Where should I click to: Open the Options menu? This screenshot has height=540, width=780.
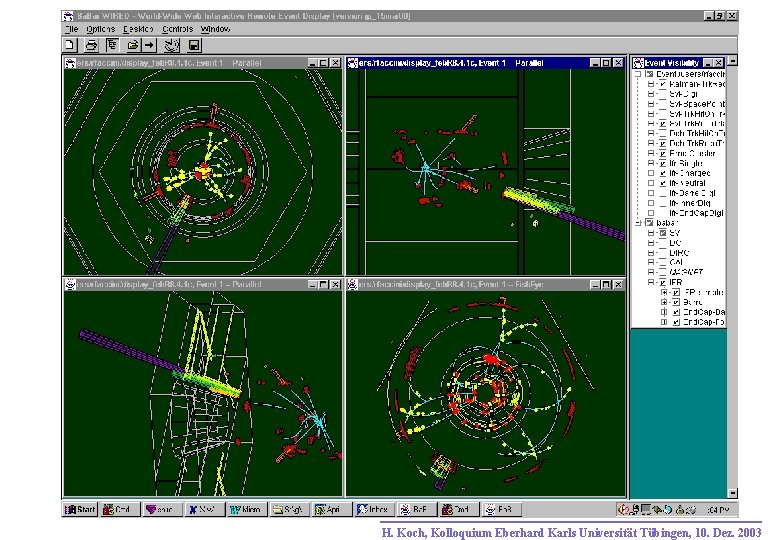point(101,29)
